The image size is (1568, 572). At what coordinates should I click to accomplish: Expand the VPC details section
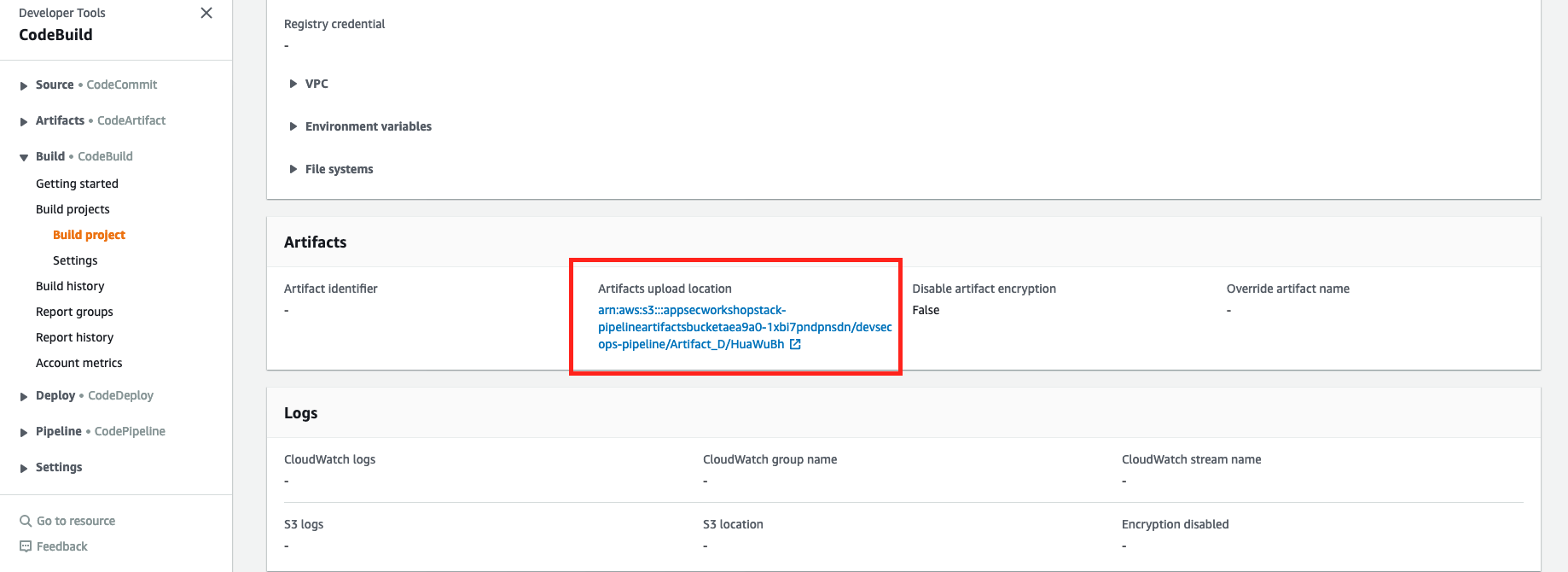tap(293, 84)
